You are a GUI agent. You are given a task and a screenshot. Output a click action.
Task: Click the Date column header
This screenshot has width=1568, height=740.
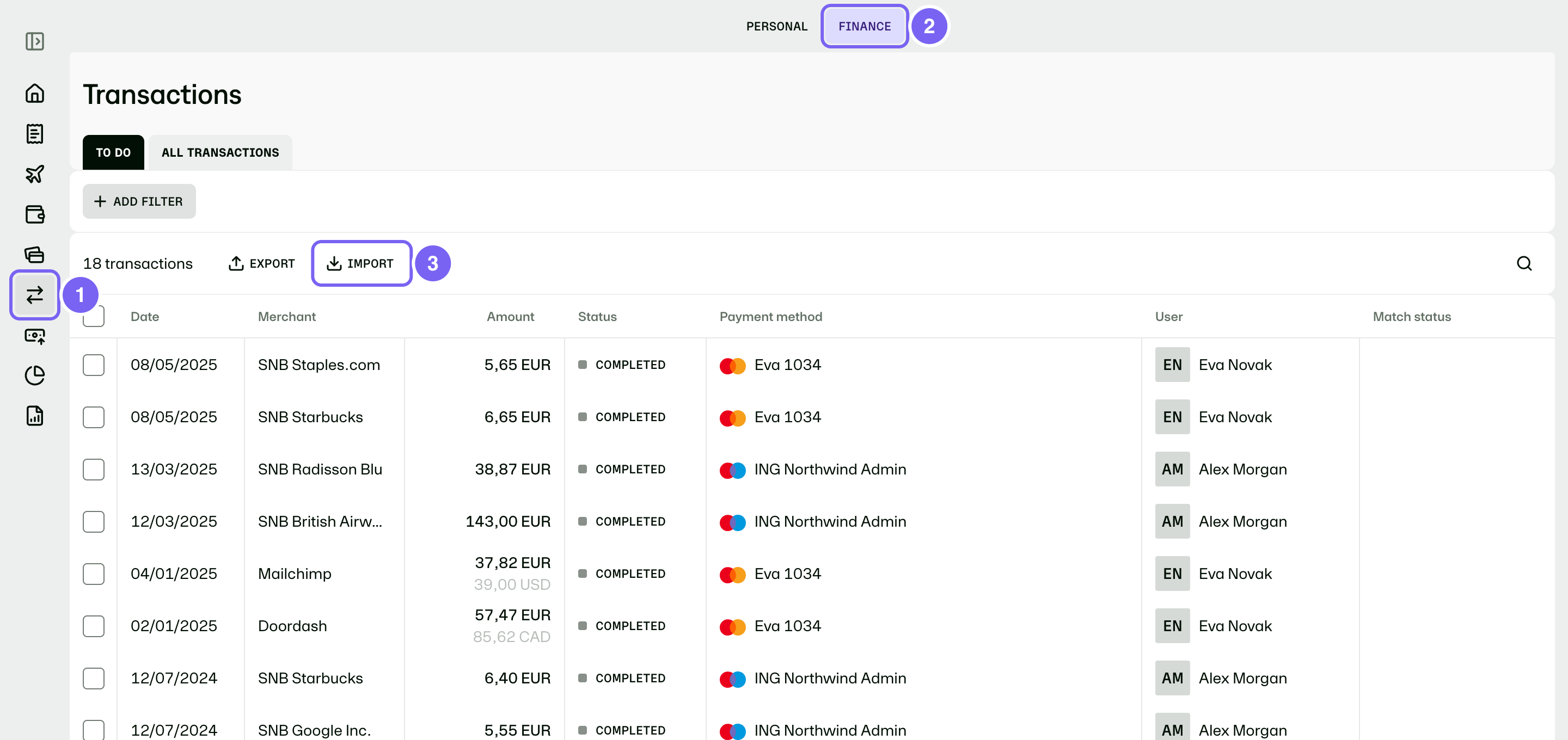pyautogui.click(x=145, y=317)
